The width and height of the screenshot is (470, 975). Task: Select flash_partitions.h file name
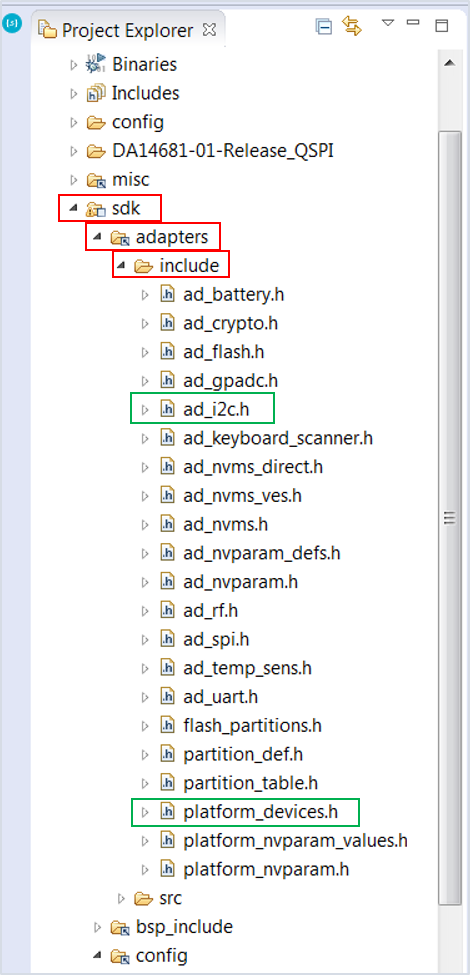click(252, 726)
